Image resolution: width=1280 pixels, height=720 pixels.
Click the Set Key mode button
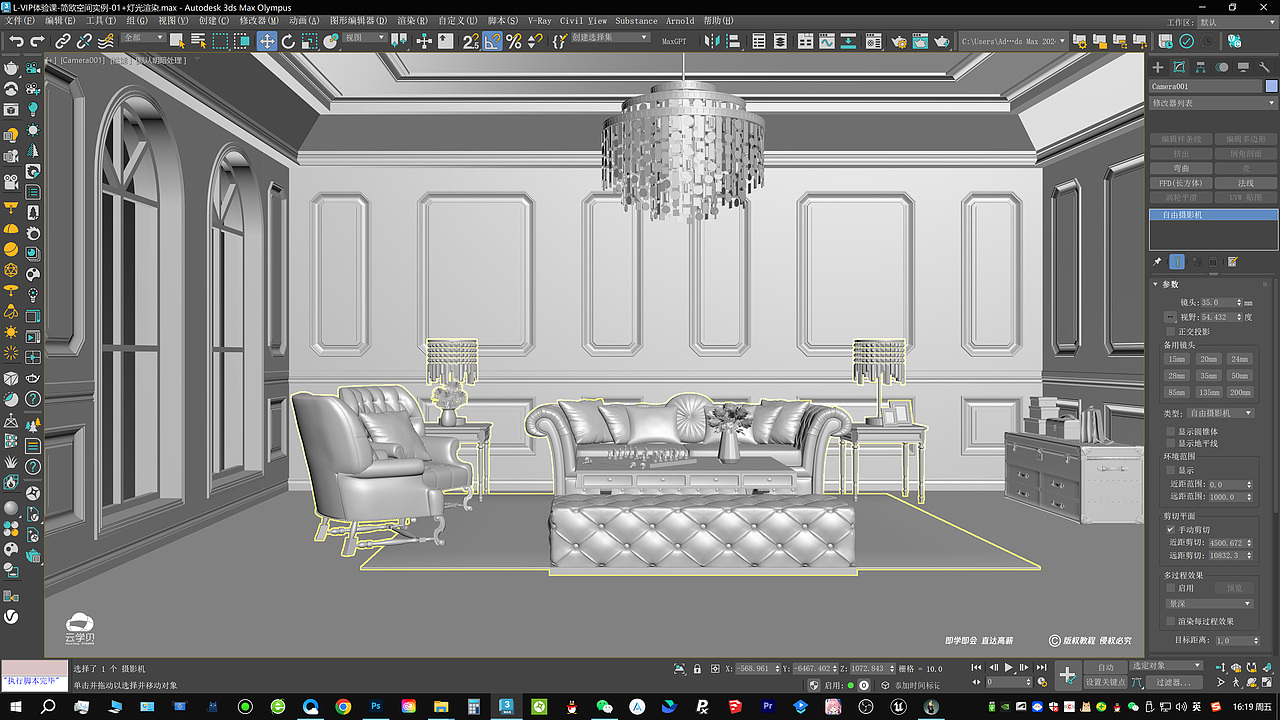point(1105,682)
